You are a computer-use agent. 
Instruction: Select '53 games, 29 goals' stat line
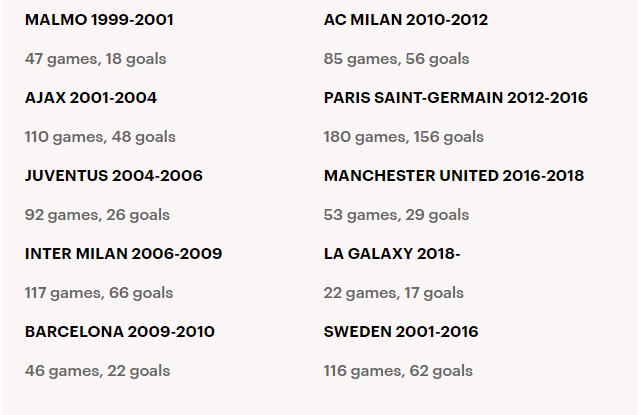point(396,215)
